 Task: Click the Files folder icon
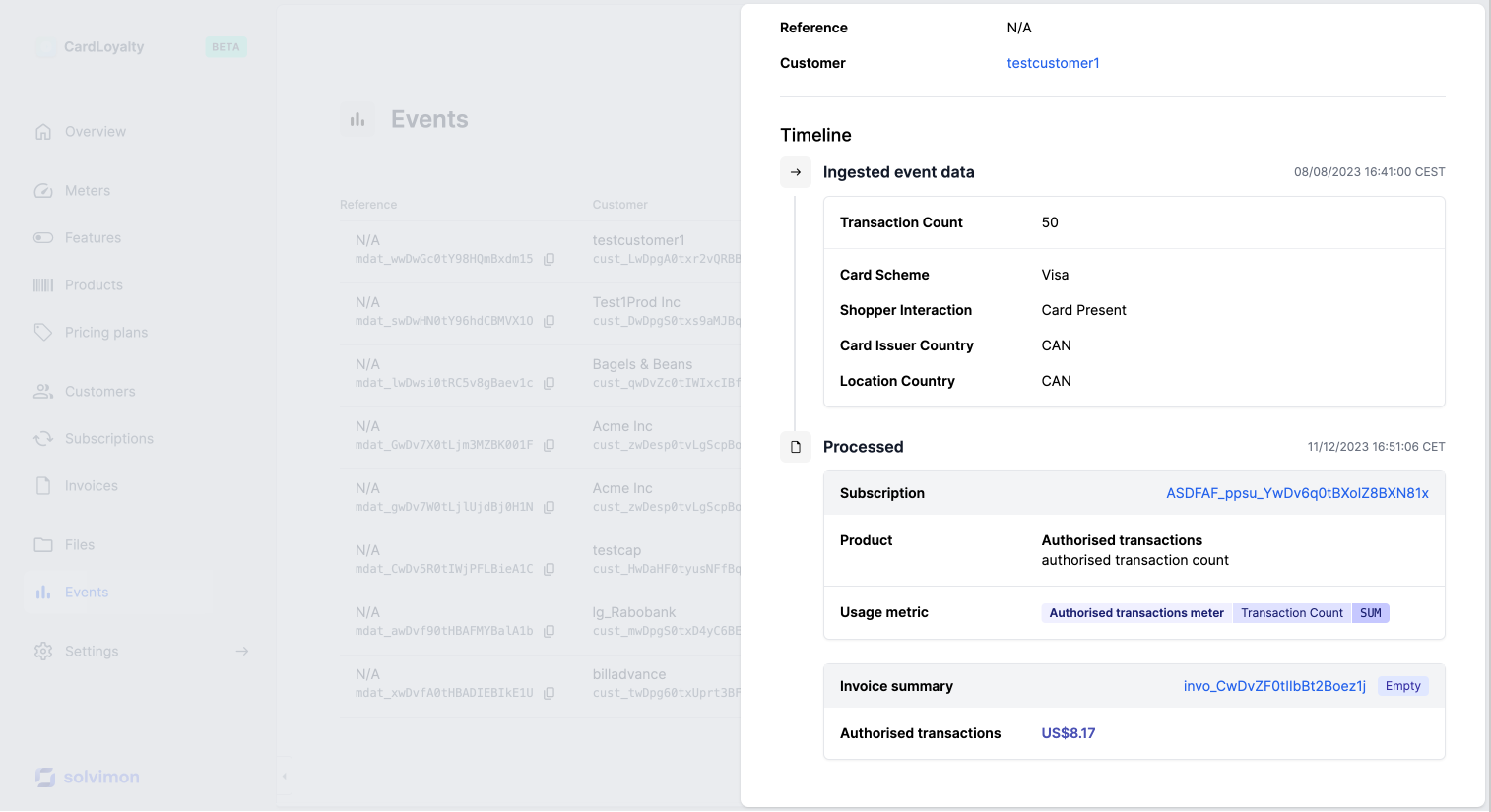pos(43,545)
